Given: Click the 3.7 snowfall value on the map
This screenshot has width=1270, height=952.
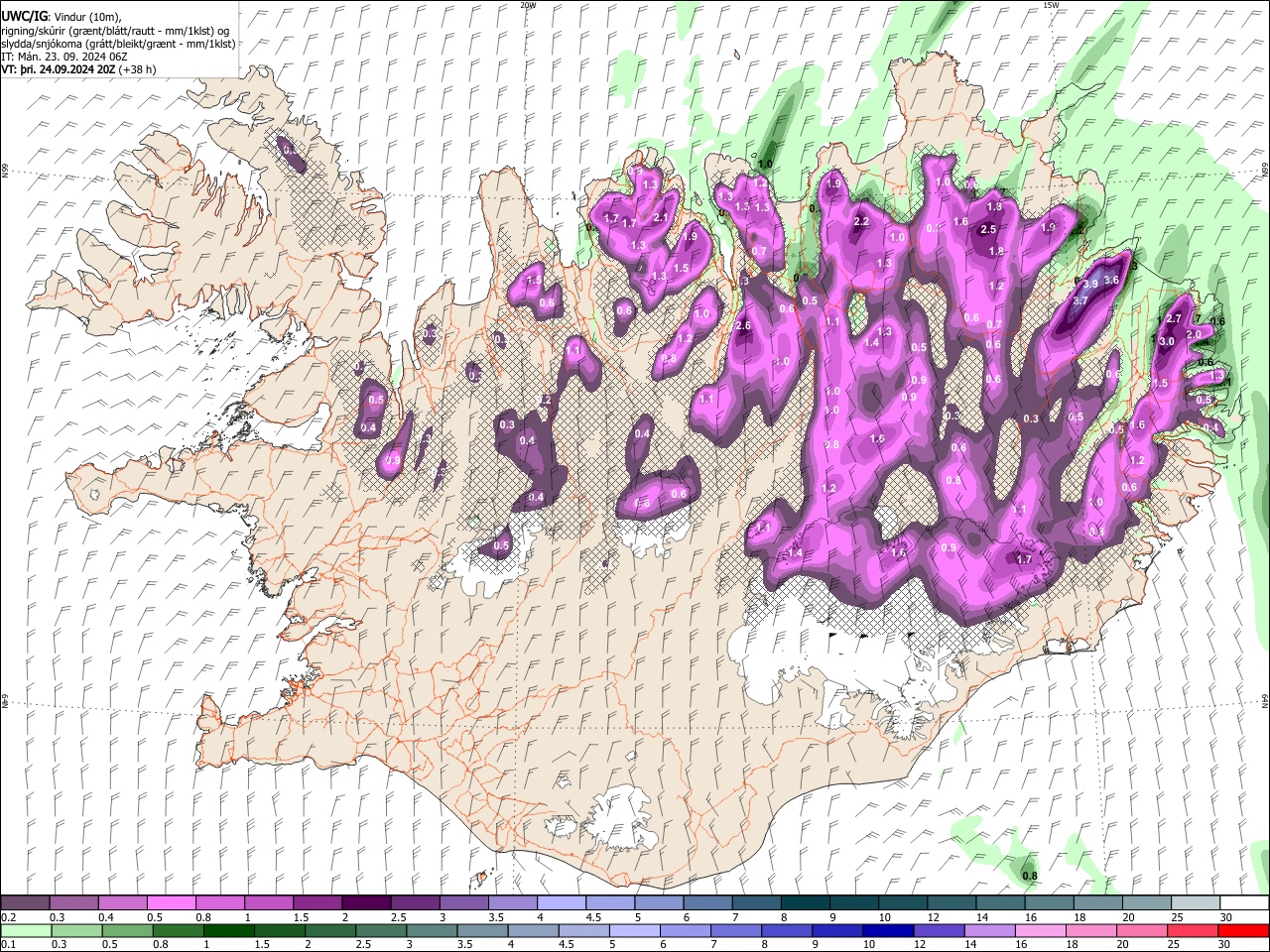Looking at the screenshot, I should click(x=1080, y=300).
